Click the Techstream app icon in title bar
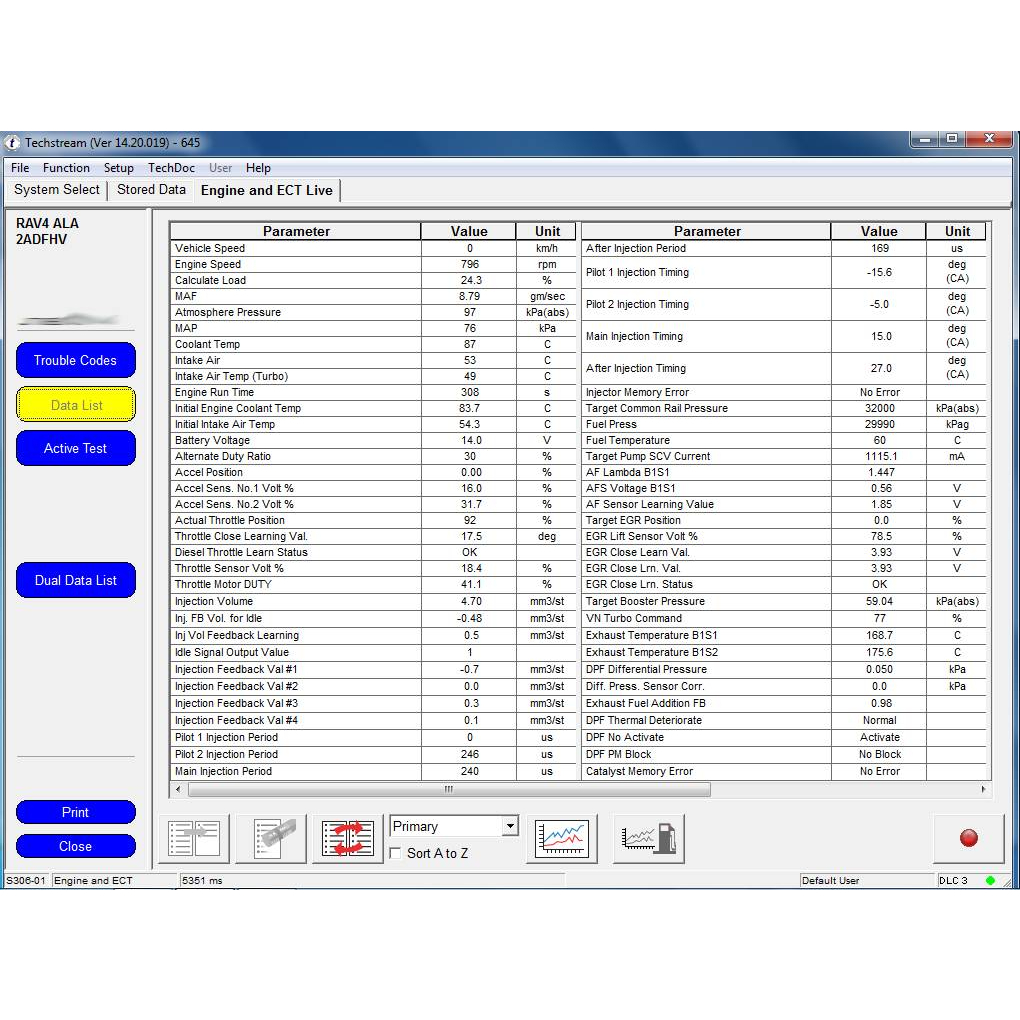This screenshot has height=1020, width=1020. [x=13, y=143]
